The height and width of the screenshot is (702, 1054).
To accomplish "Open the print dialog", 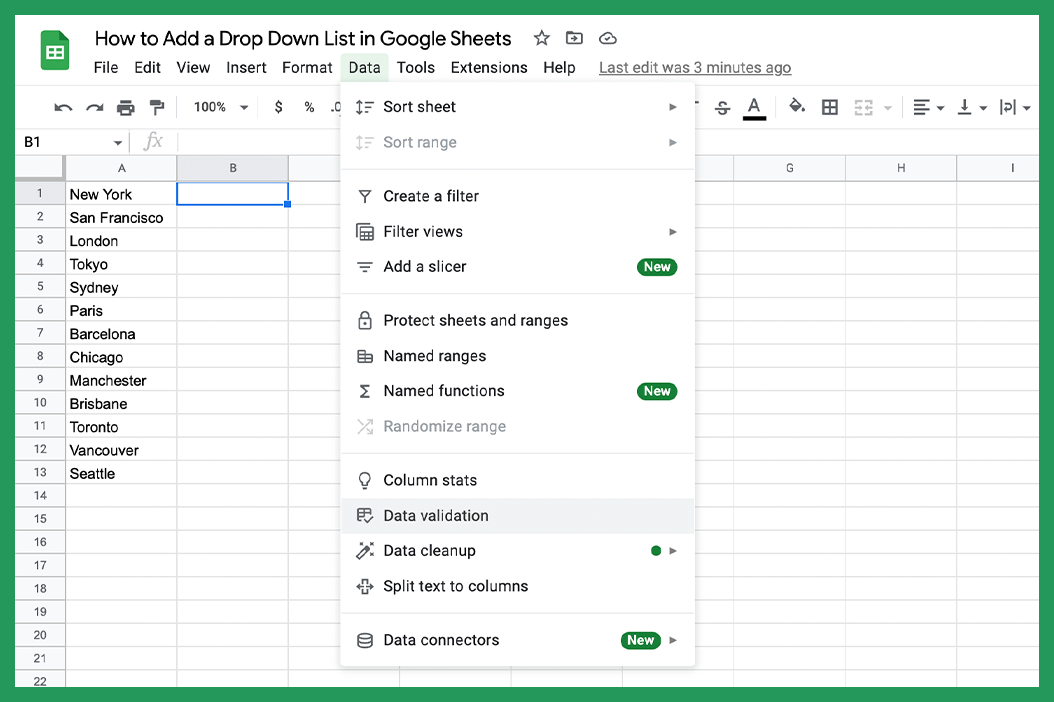I will pos(124,107).
